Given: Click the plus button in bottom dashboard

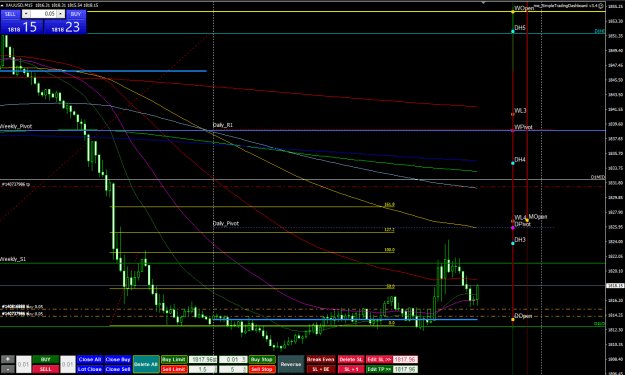Looking at the screenshot, I should pyautogui.click(x=8, y=359).
